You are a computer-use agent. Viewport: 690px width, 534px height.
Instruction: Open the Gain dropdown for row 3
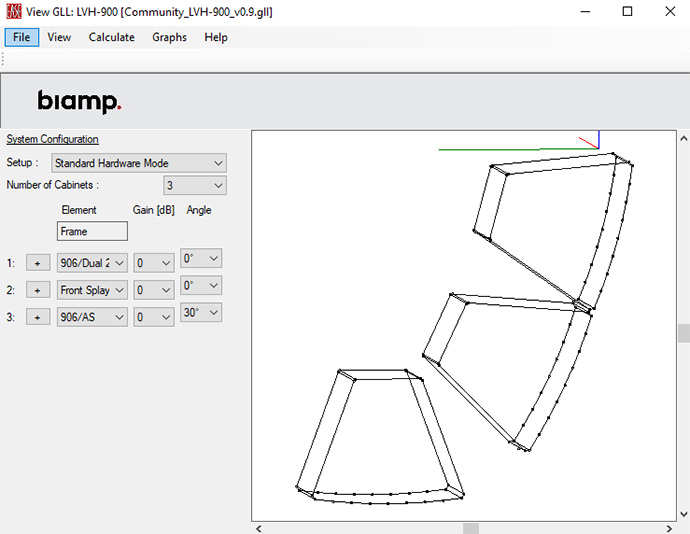point(154,317)
